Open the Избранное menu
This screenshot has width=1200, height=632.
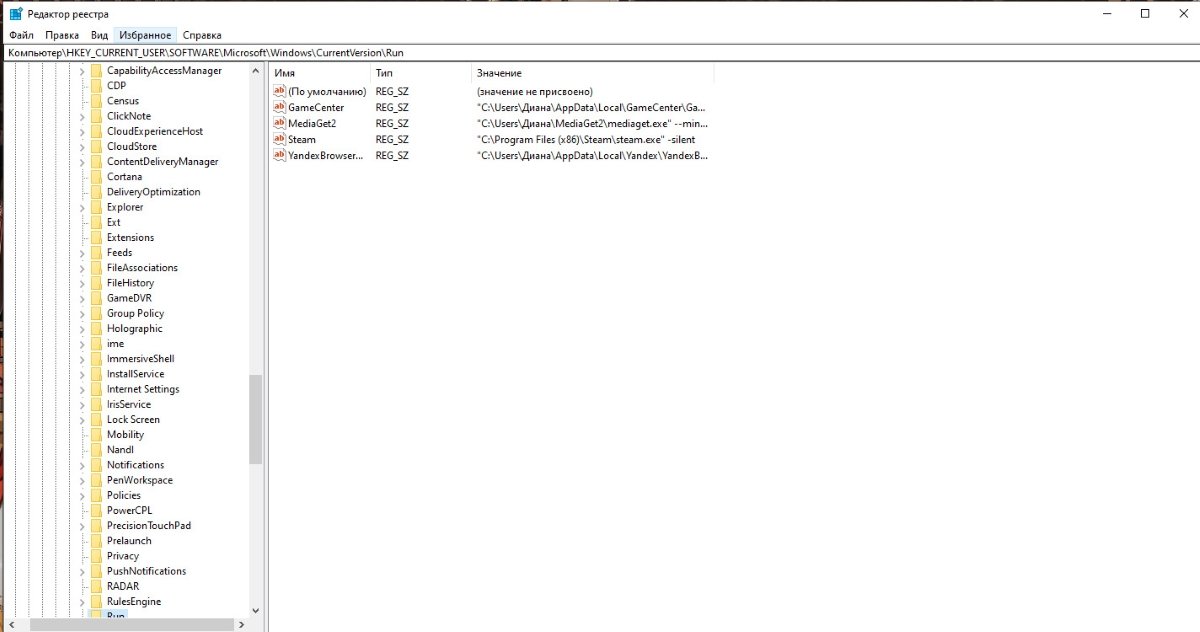click(x=145, y=35)
